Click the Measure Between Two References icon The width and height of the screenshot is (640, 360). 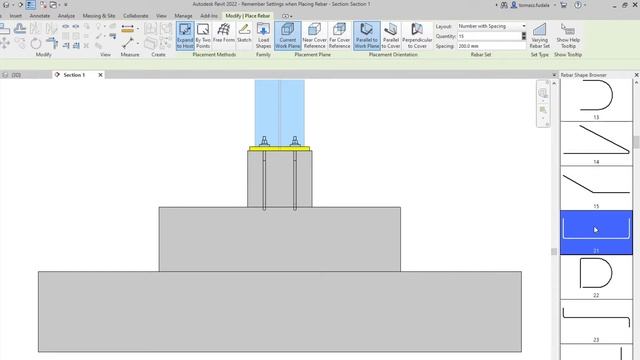127,43
